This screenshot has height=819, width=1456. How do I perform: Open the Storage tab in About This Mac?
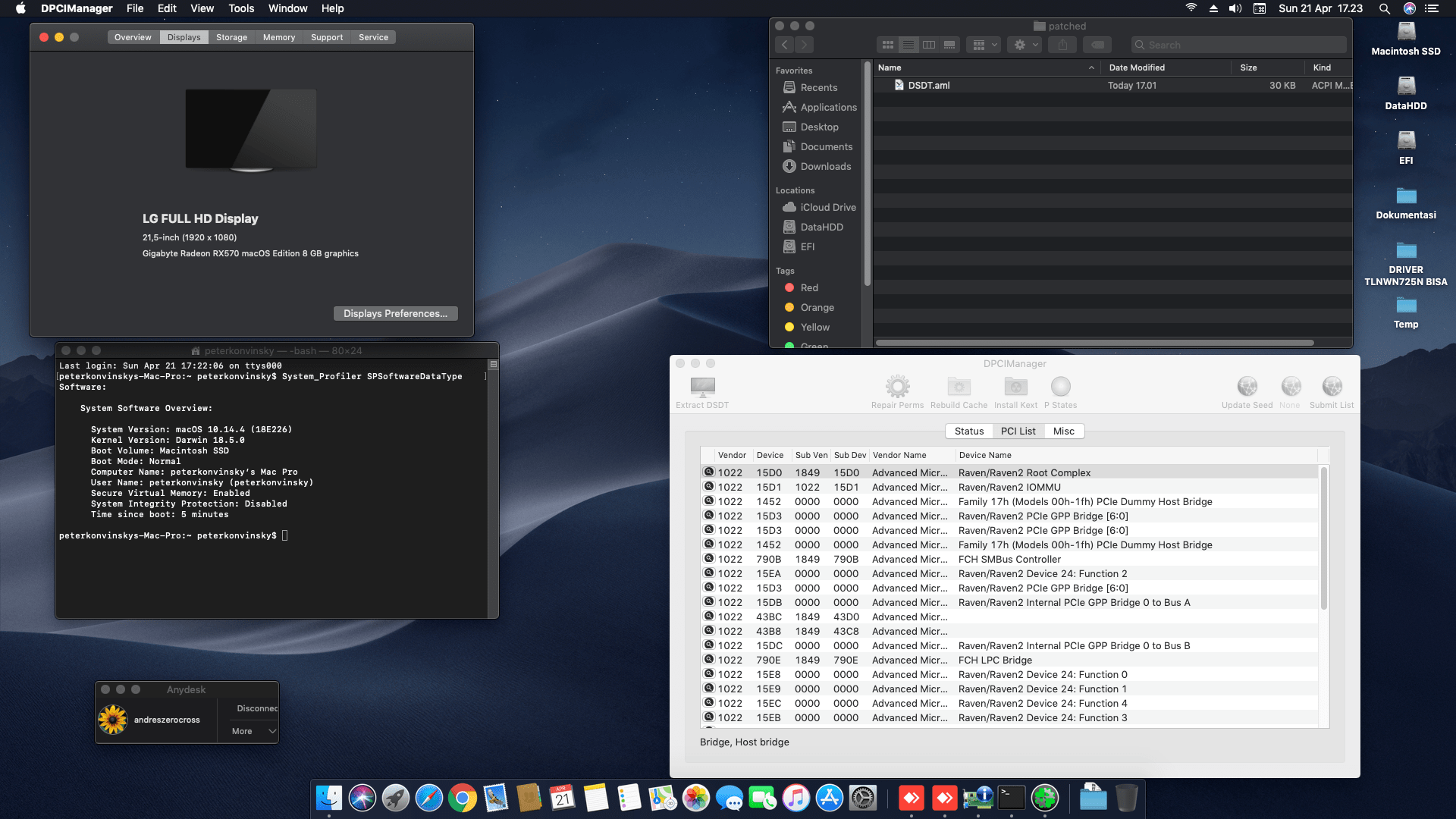(231, 37)
